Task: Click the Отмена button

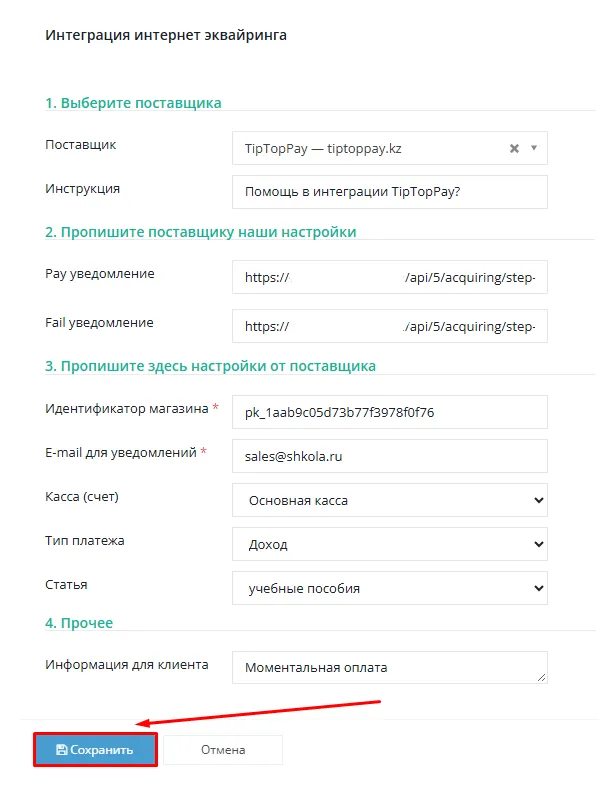Action: point(223,750)
